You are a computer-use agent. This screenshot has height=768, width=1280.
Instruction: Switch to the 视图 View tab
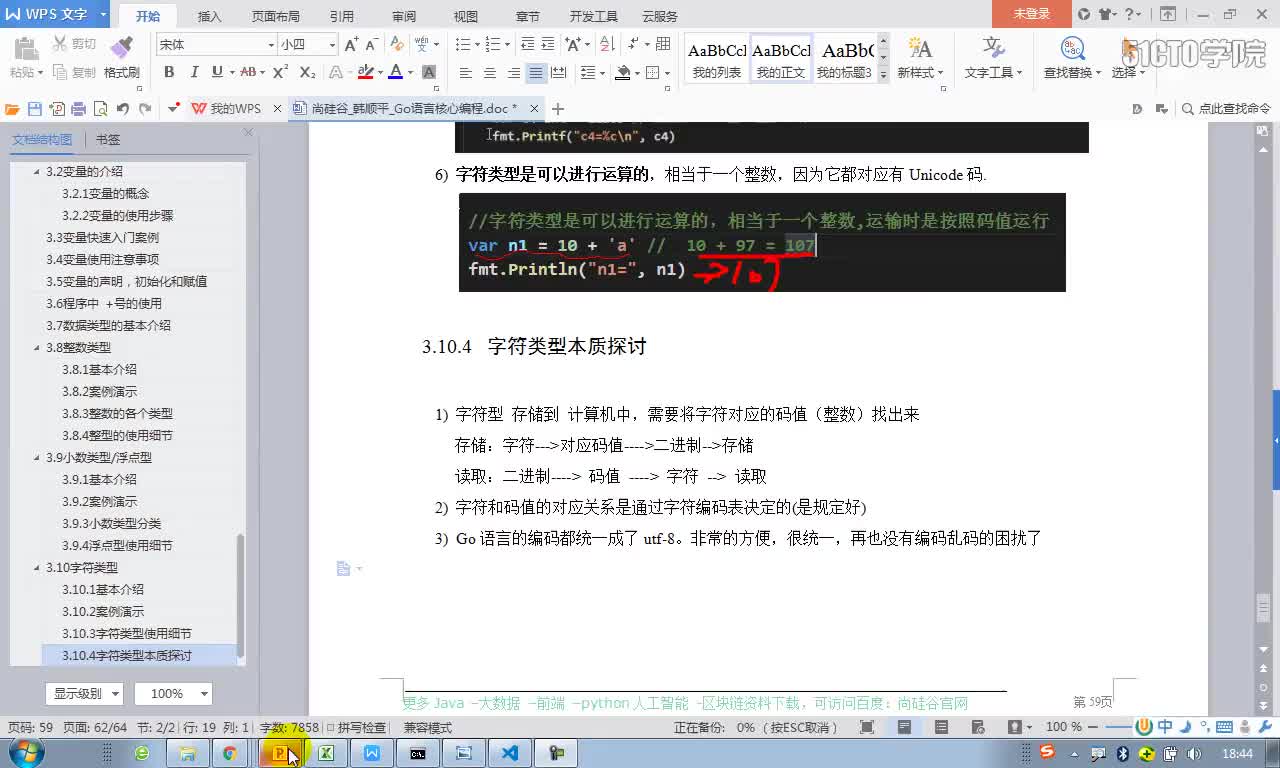click(x=466, y=16)
